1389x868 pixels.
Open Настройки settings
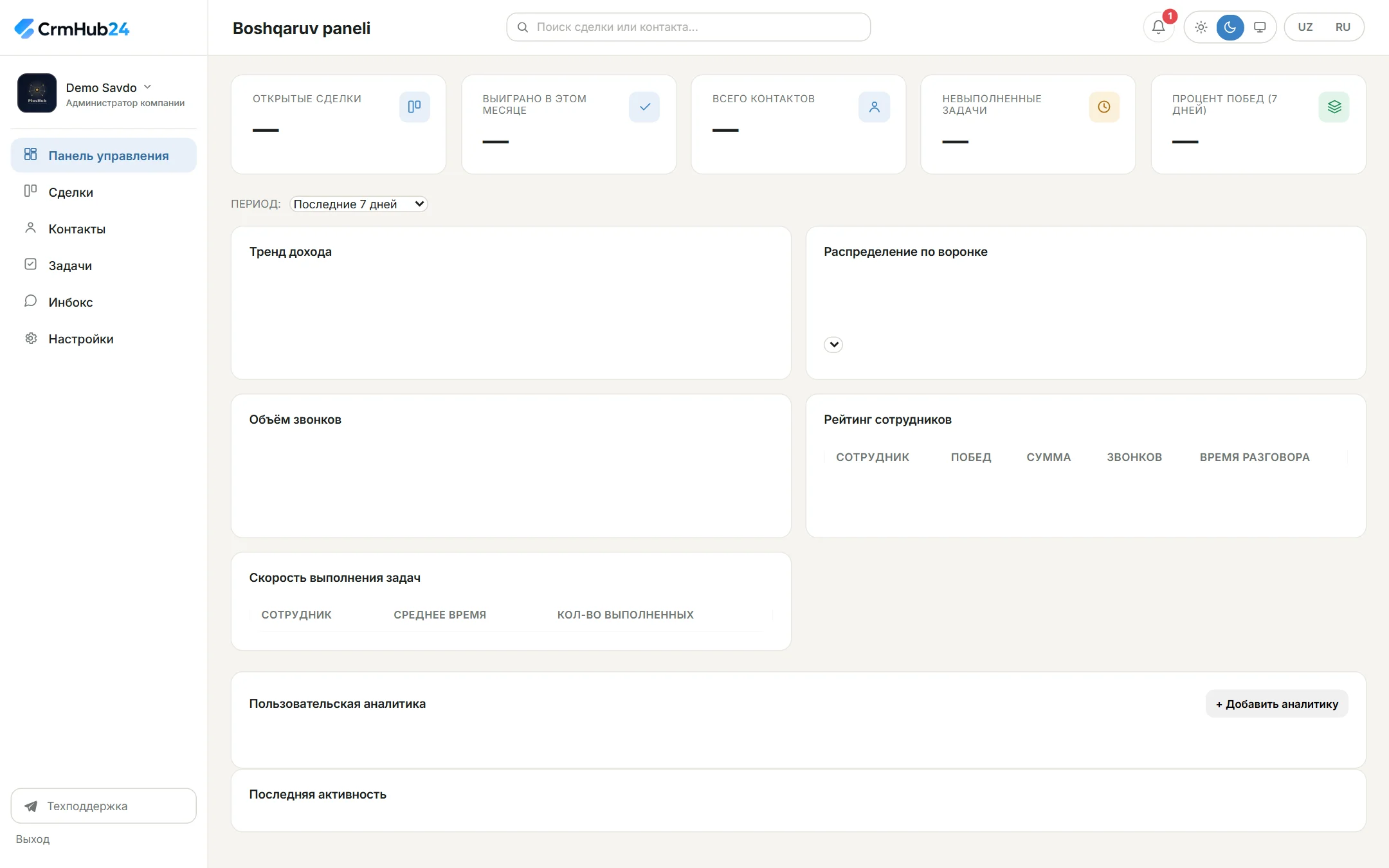pyautogui.click(x=104, y=338)
